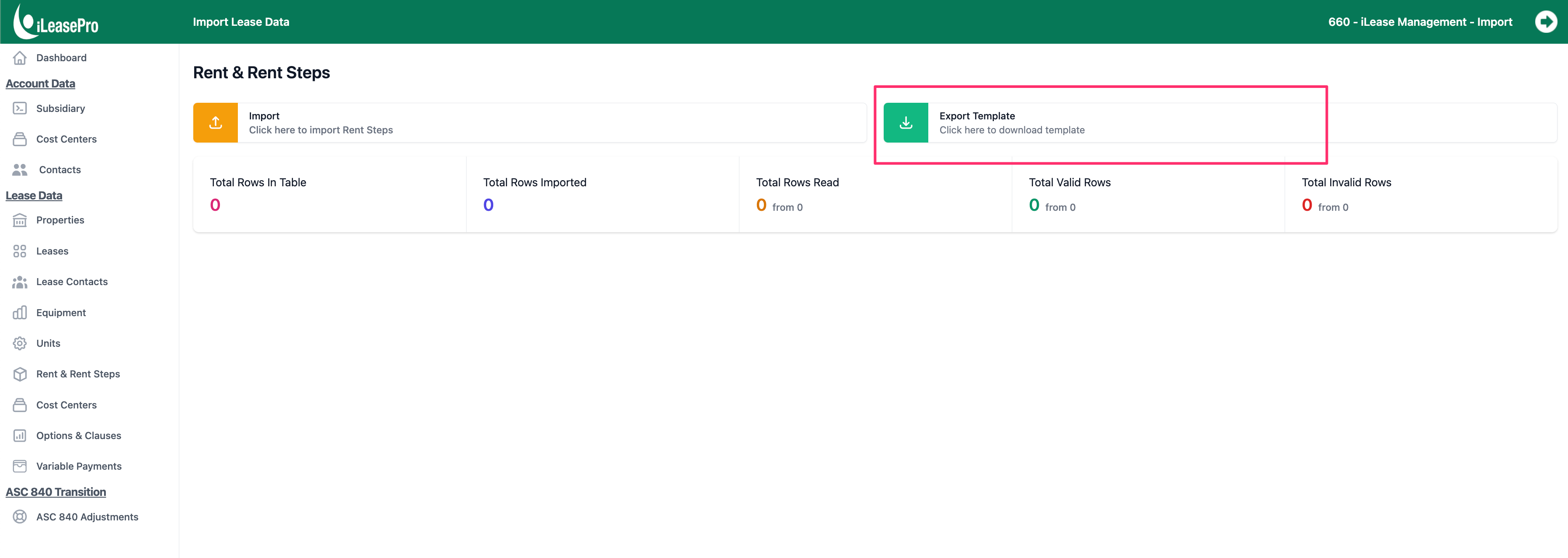Click 'Click here to download template' text
Image resolution: width=1568 pixels, height=558 pixels.
coord(1012,130)
